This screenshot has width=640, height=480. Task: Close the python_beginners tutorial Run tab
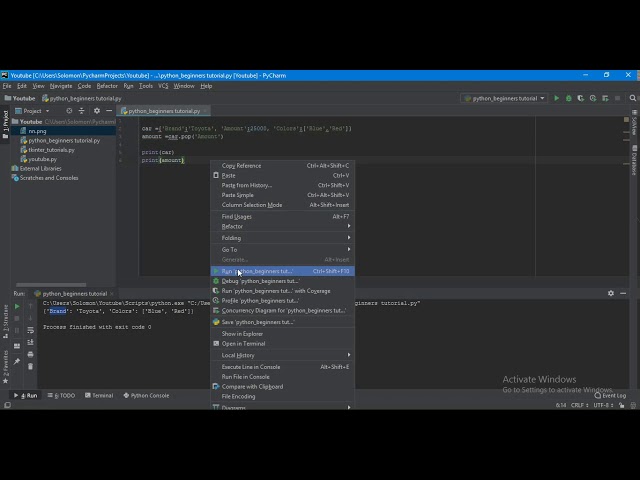[112, 294]
